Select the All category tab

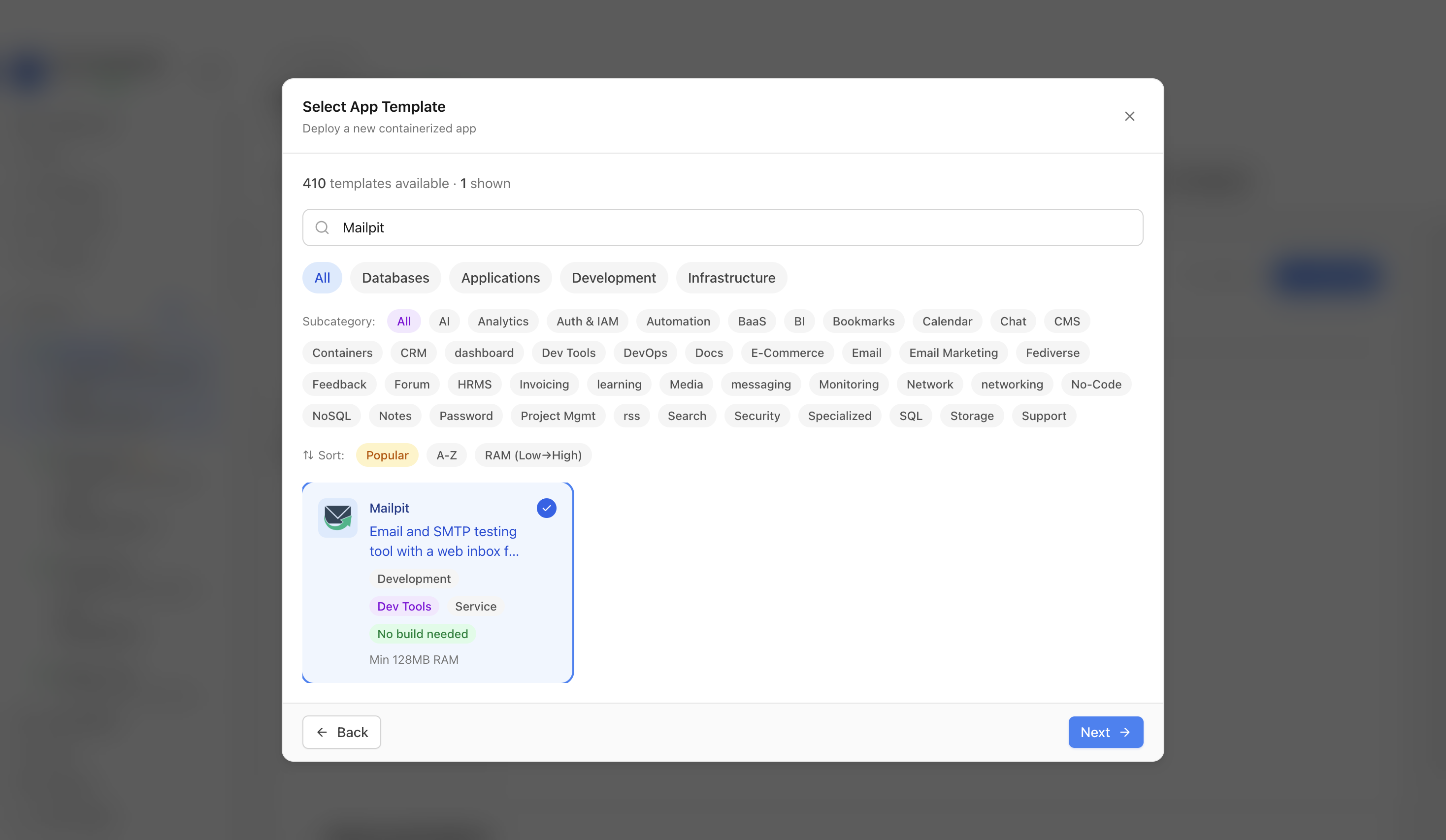pyautogui.click(x=322, y=278)
